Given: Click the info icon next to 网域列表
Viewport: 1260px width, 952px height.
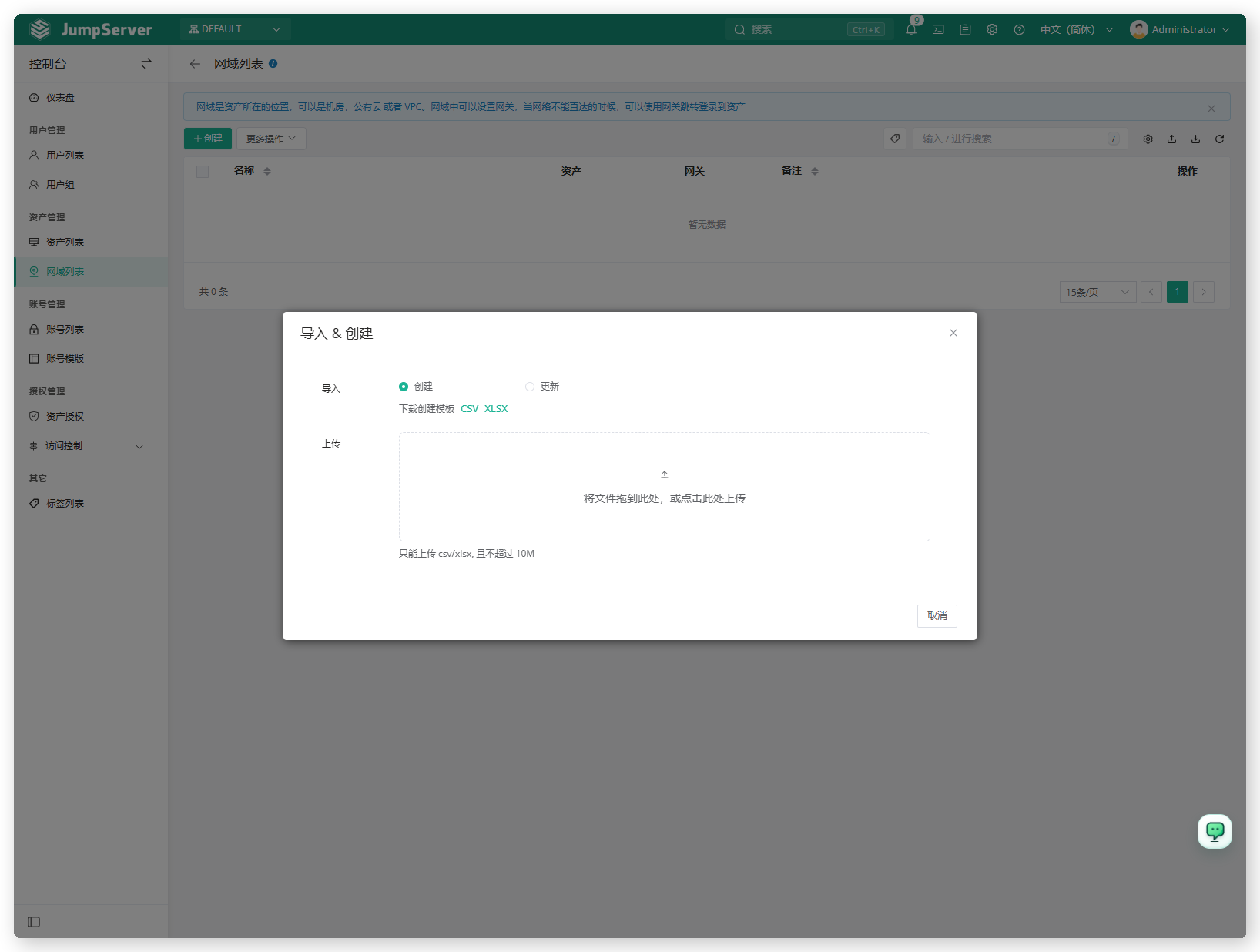Looking at the screenshot, I should click(273, 64).
